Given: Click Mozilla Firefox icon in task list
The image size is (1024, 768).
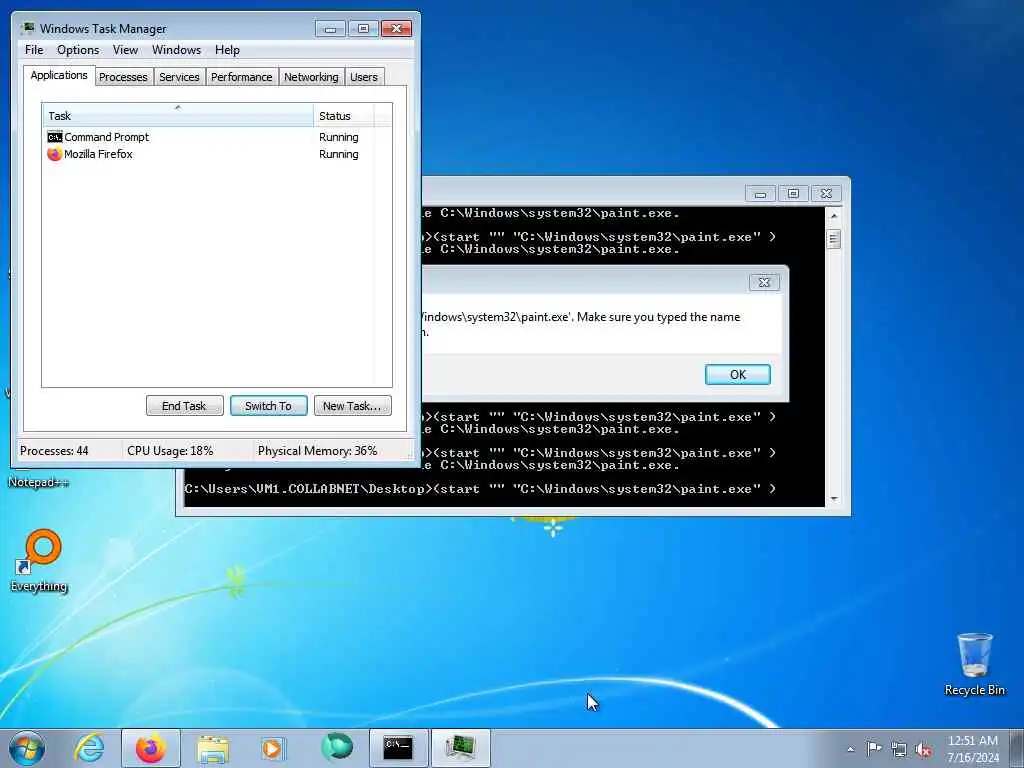Looking at the screenshot, I should (x=55, y=154).
